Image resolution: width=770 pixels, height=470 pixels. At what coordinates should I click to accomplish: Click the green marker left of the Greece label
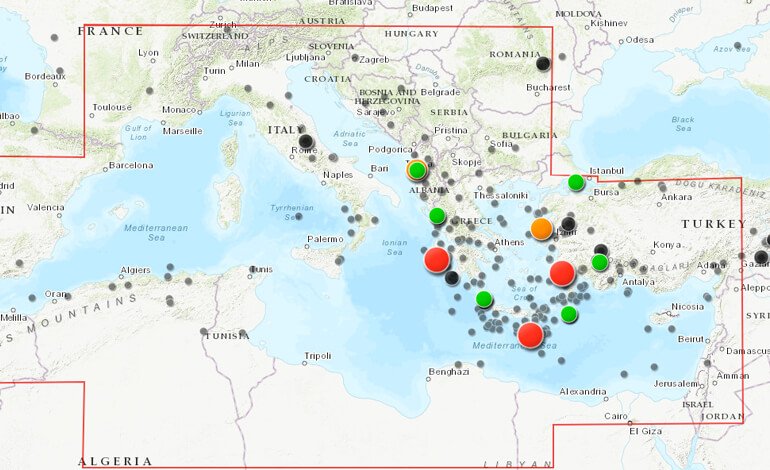point(437,216)
